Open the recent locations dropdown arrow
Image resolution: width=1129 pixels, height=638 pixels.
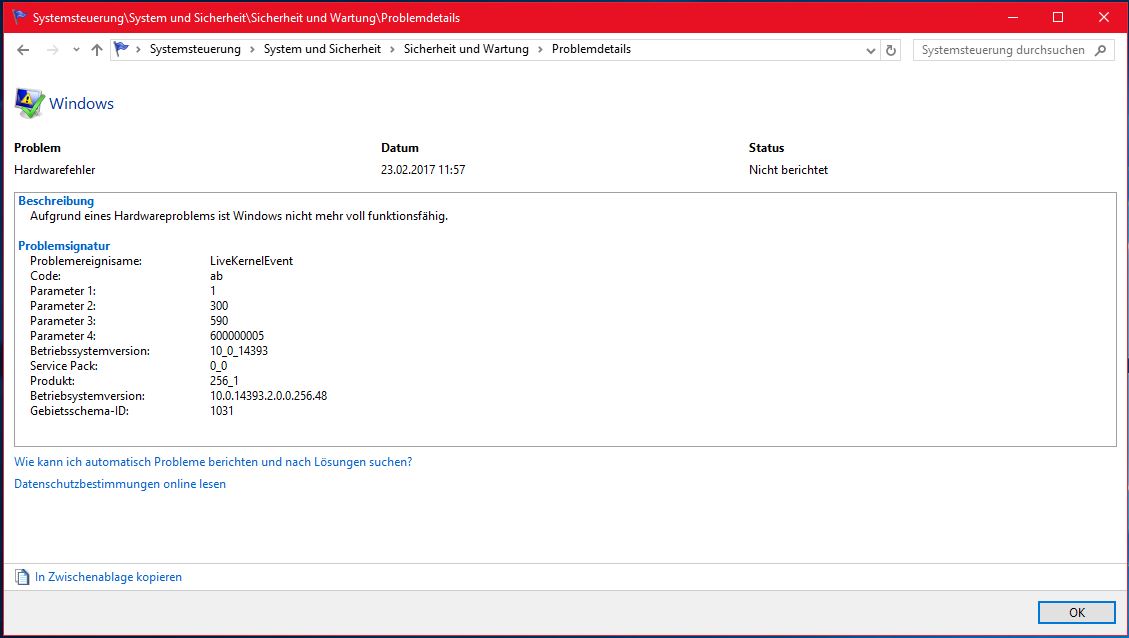click(76, 50)
